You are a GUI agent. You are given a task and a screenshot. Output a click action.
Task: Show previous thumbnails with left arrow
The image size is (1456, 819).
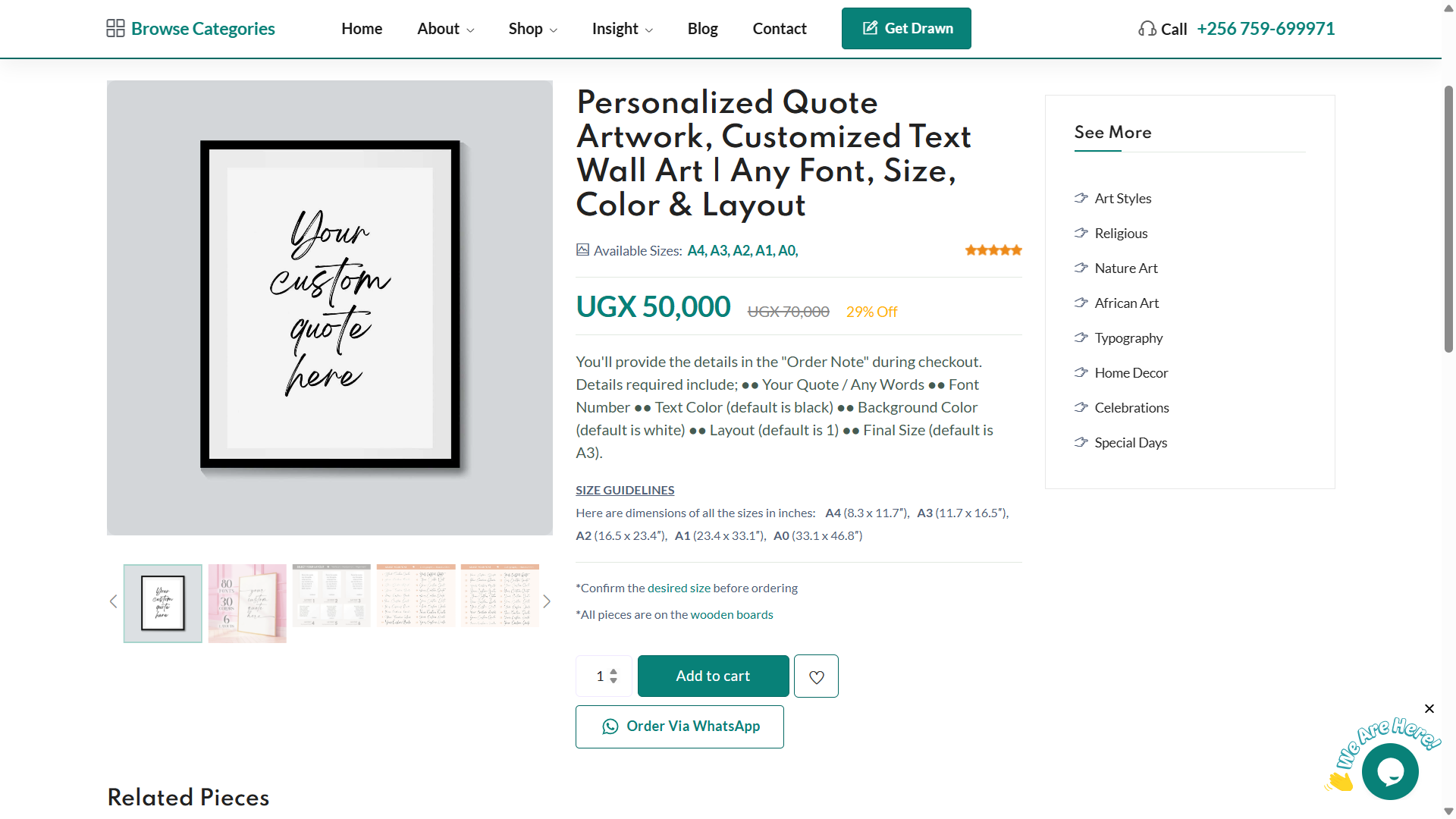pyautogui.click(x=113, y=602)
